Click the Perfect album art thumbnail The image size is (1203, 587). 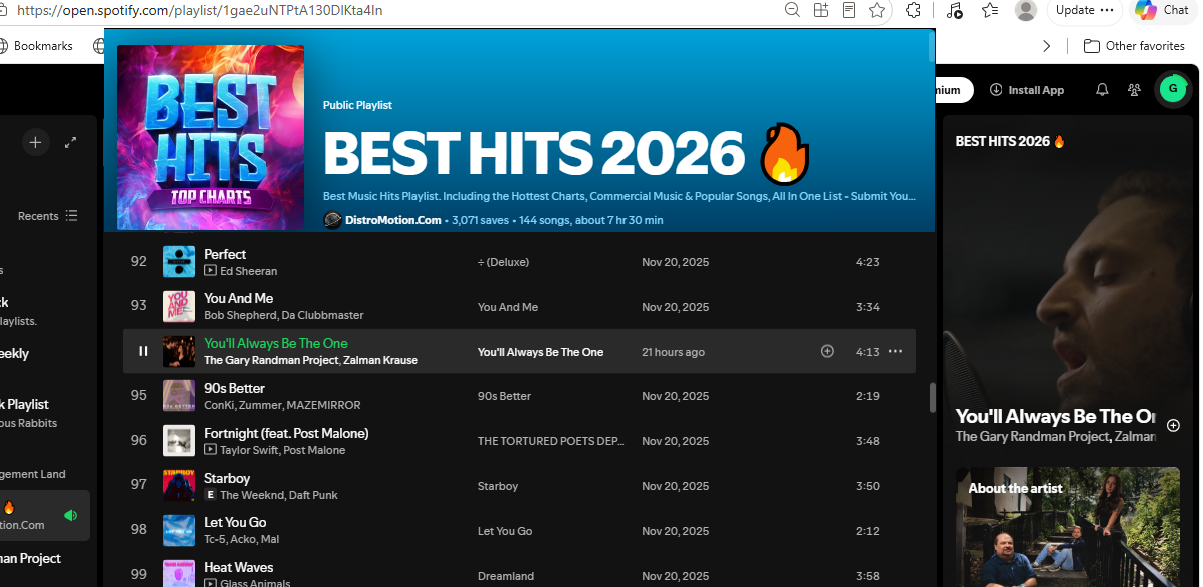[x=179, y=262]
